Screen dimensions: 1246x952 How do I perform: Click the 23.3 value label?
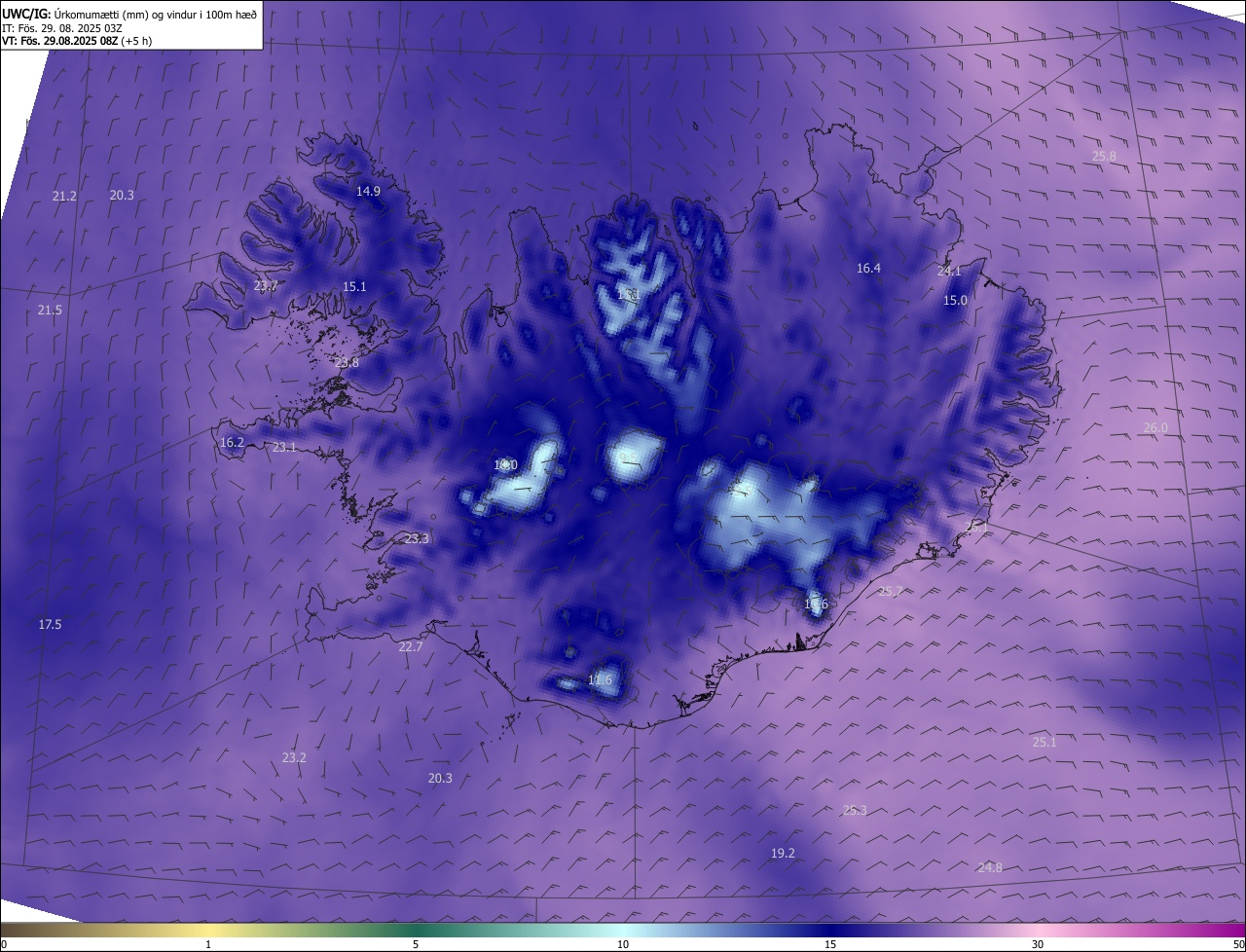417,538
